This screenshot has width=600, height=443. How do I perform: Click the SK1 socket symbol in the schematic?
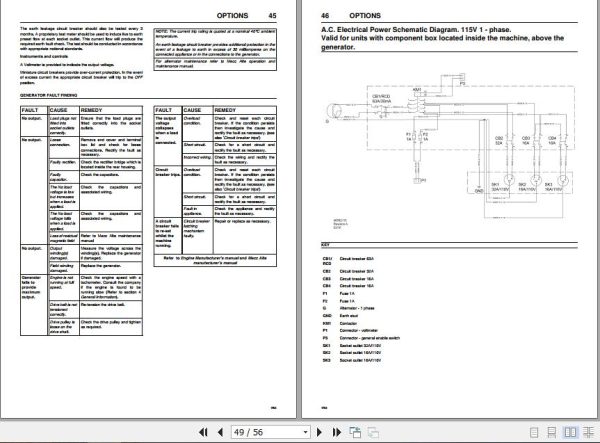click(509, 179)
